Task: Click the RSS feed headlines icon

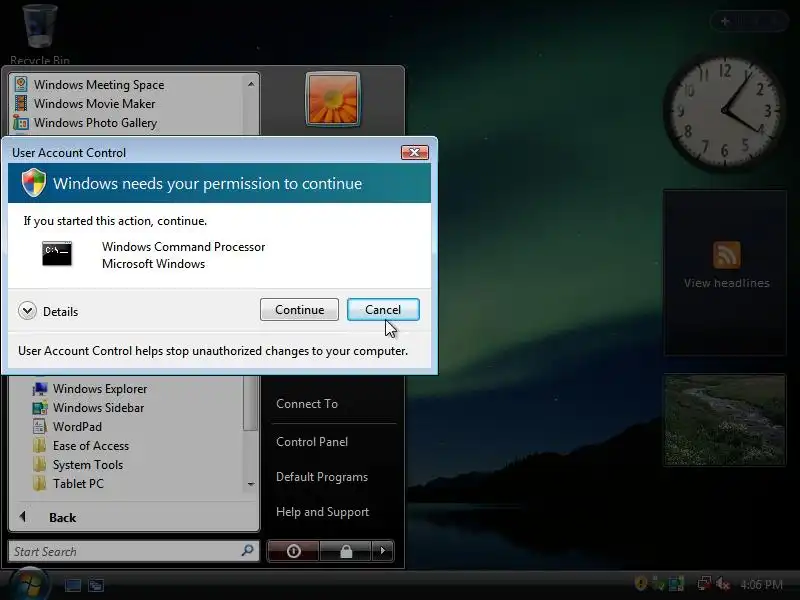Action: pos(726,255)
